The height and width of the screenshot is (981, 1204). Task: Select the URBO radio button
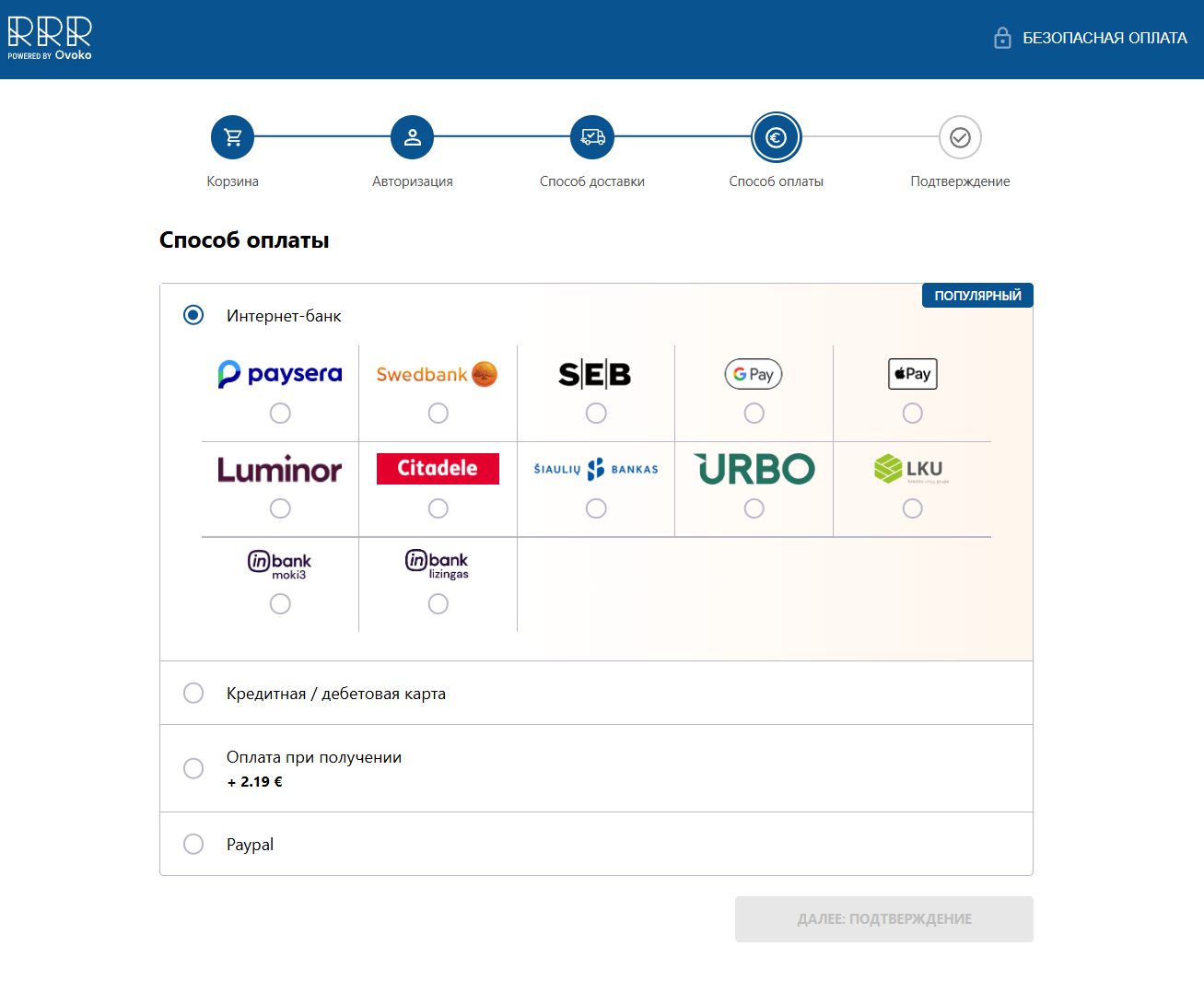click(754, 508)
